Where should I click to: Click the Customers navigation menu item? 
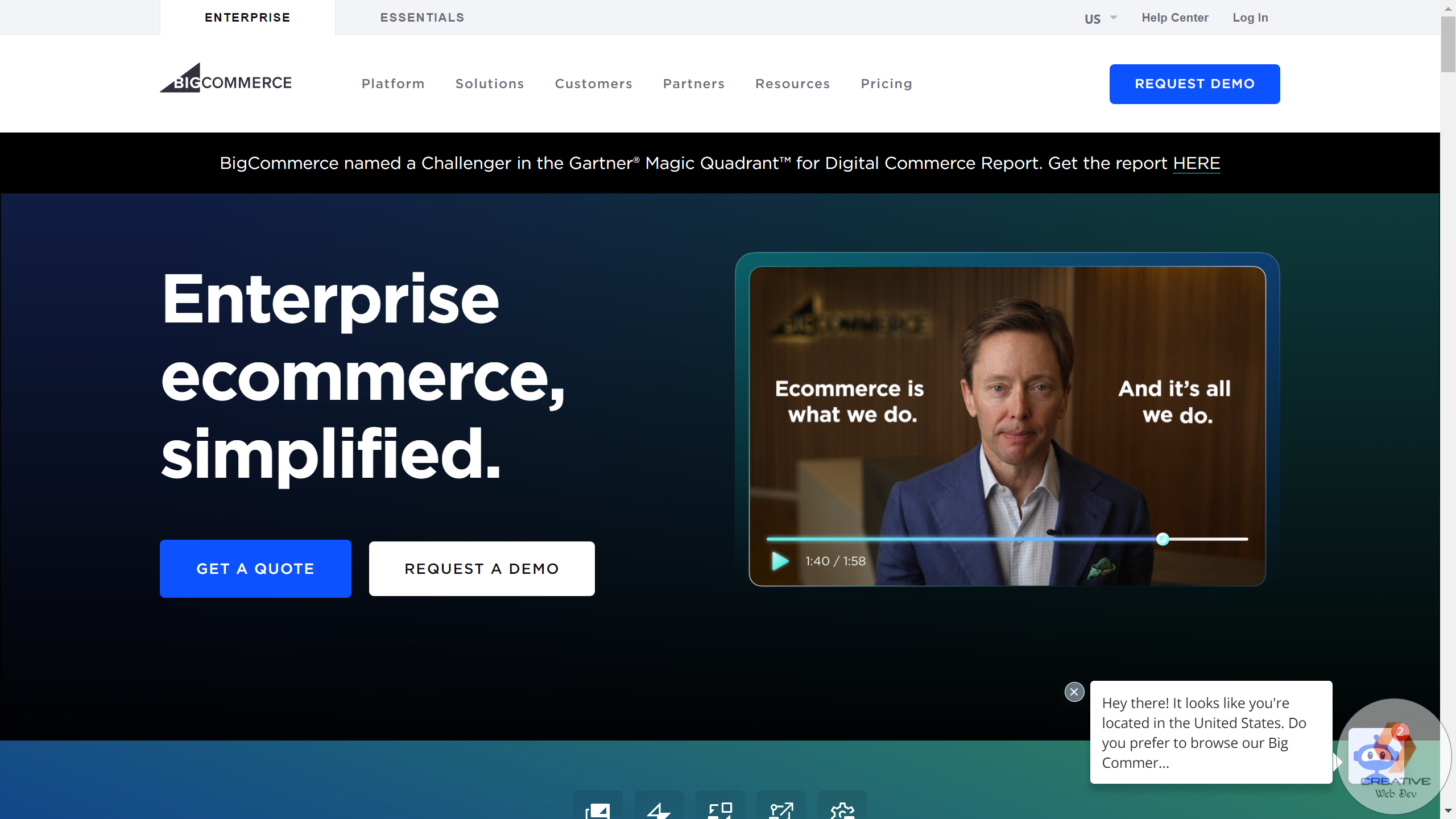coord(593,83)
